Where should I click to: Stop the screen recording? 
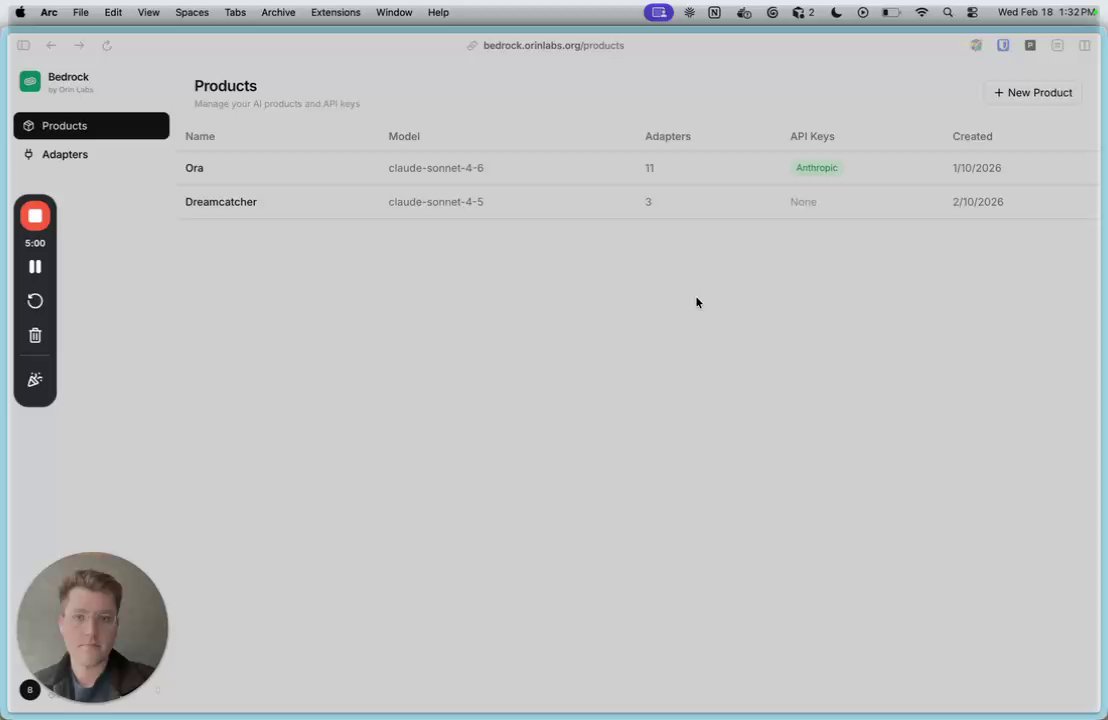pyautogui.click(x=35, y=216)
